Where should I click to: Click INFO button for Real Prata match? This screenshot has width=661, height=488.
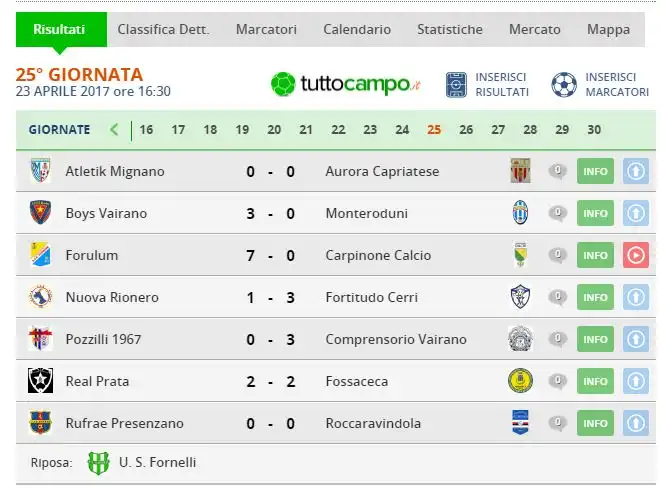(595, 381)
